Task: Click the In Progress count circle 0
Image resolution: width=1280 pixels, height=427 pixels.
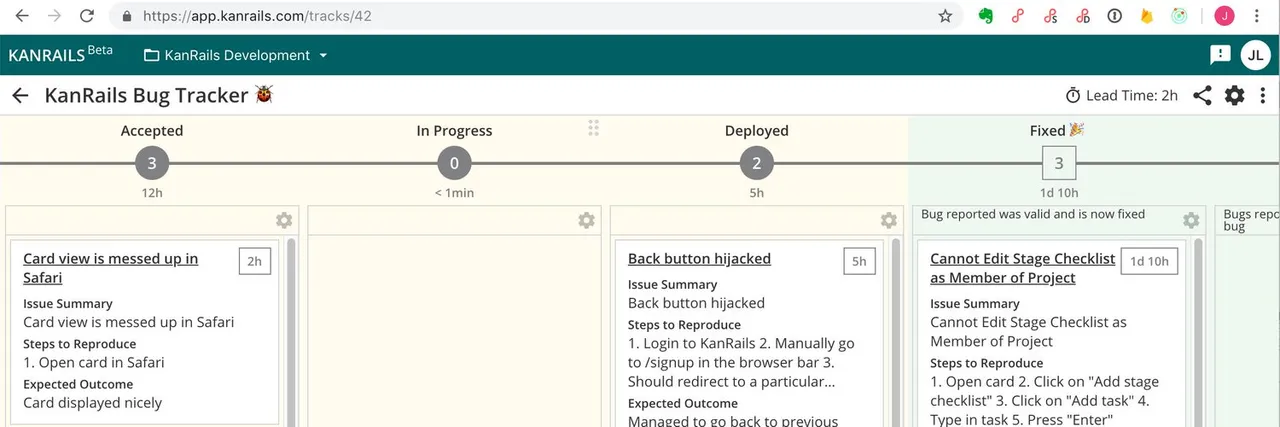Action: (x=454, y=163)
